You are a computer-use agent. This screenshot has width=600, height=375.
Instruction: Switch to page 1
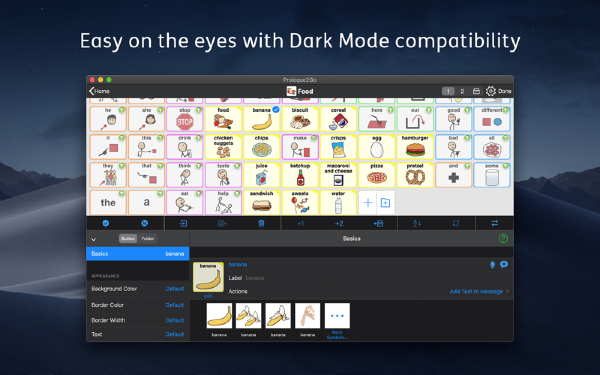(x=448, y=91)
